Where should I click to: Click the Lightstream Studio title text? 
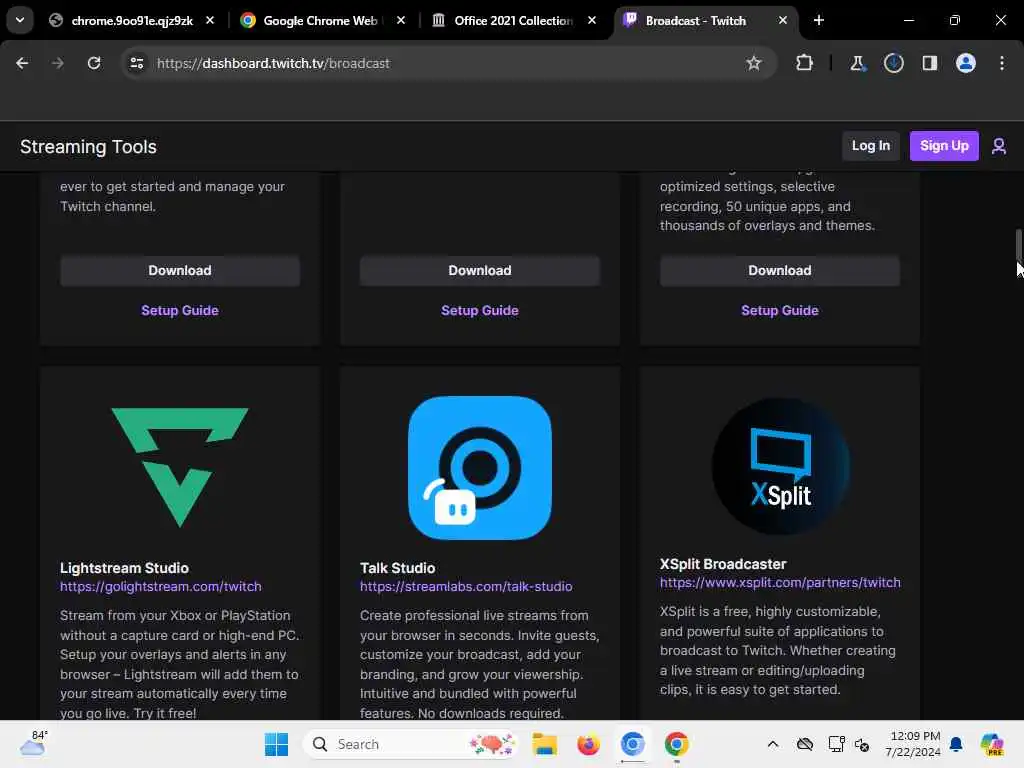coord(124,568)
